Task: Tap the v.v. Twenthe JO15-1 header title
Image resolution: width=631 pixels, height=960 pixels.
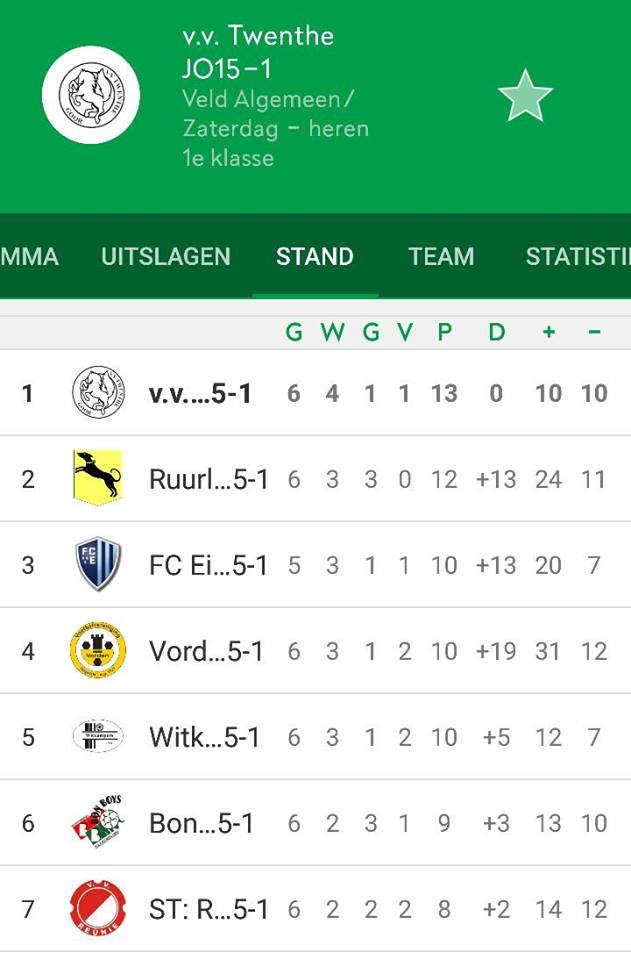Action: [258, 53]
